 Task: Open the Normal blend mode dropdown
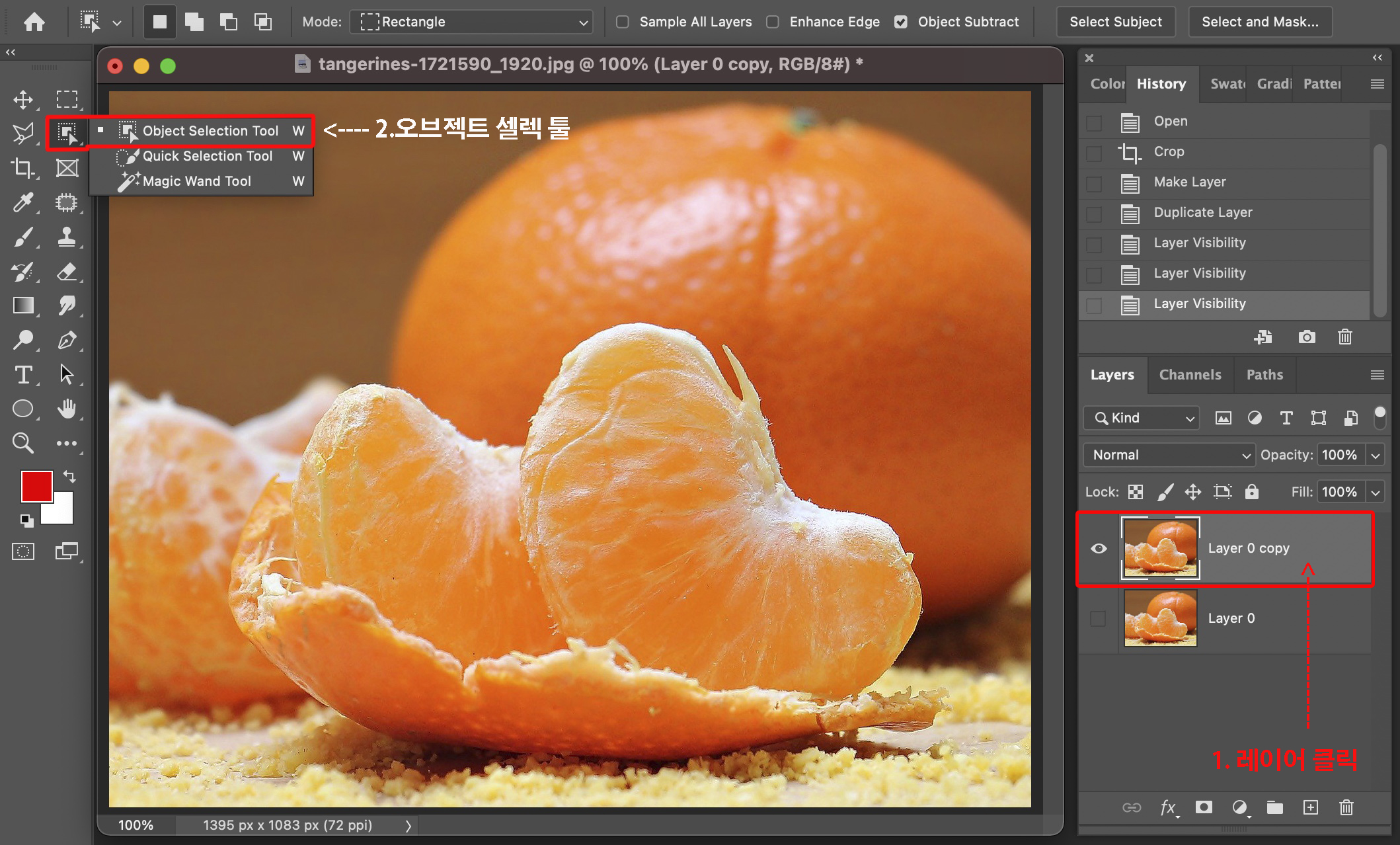coord(1169,455)
